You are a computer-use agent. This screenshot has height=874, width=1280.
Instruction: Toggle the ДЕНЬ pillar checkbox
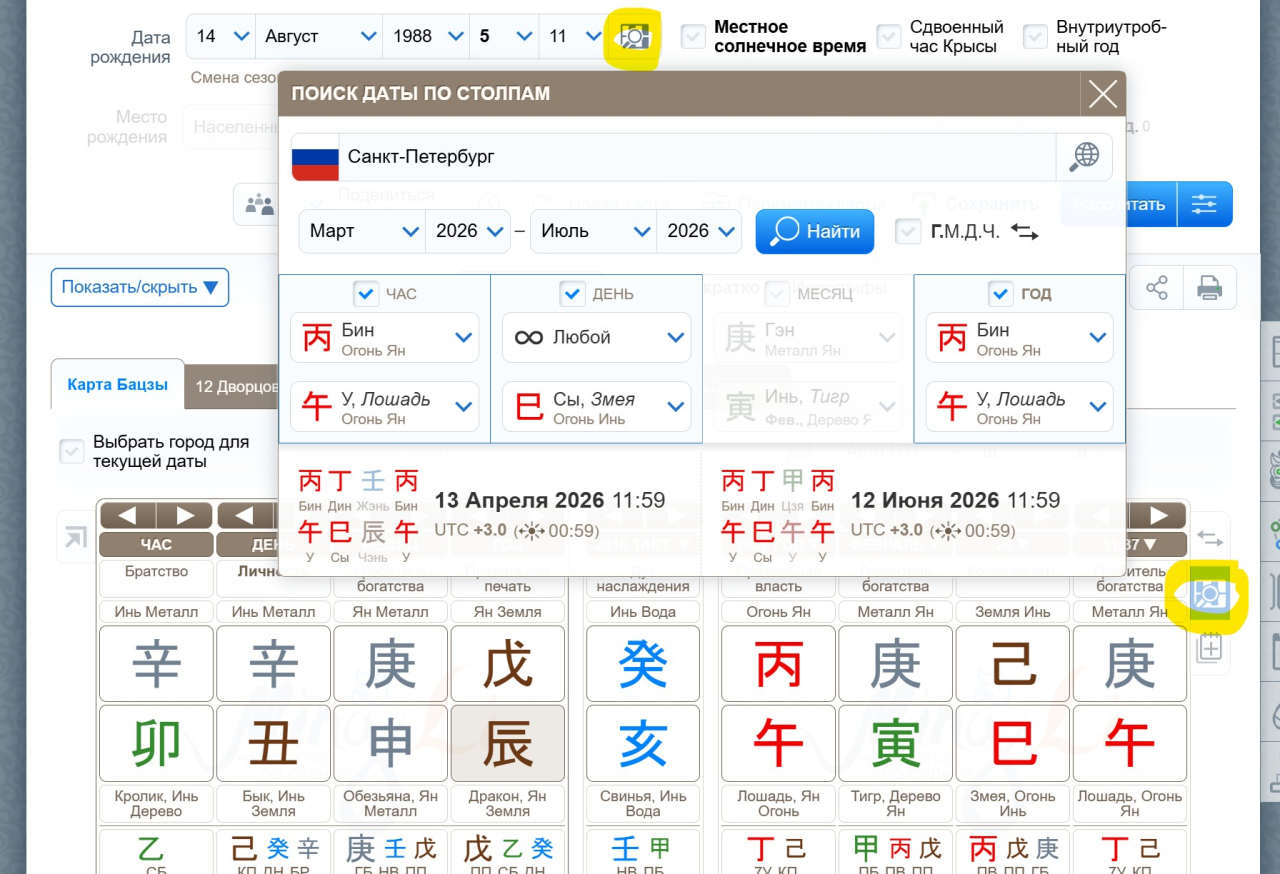tap(572, 294)
